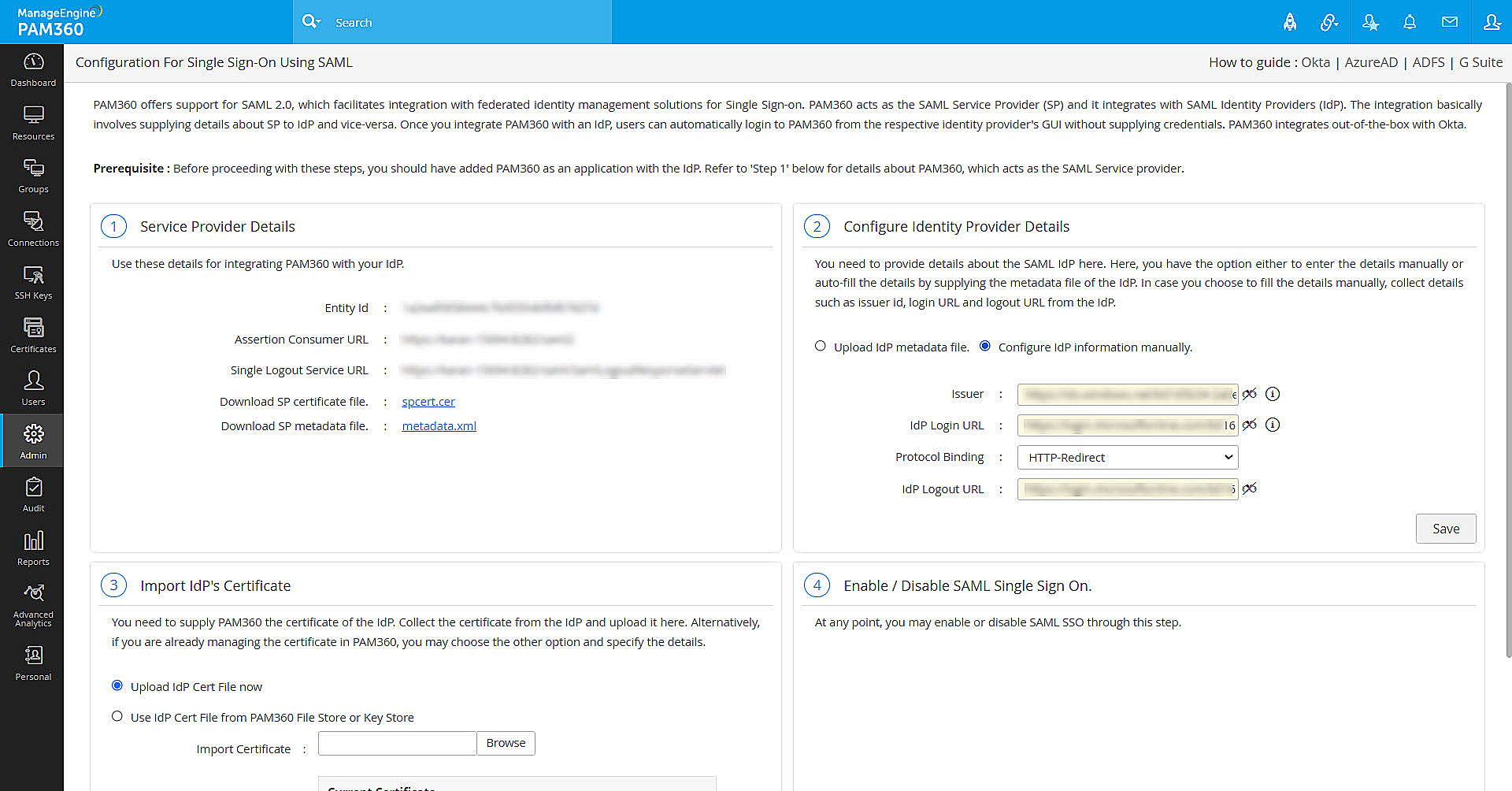Go to Resources in the sidebar
1512x791 pixels.
pyautogui.click(x=33, y=124)
